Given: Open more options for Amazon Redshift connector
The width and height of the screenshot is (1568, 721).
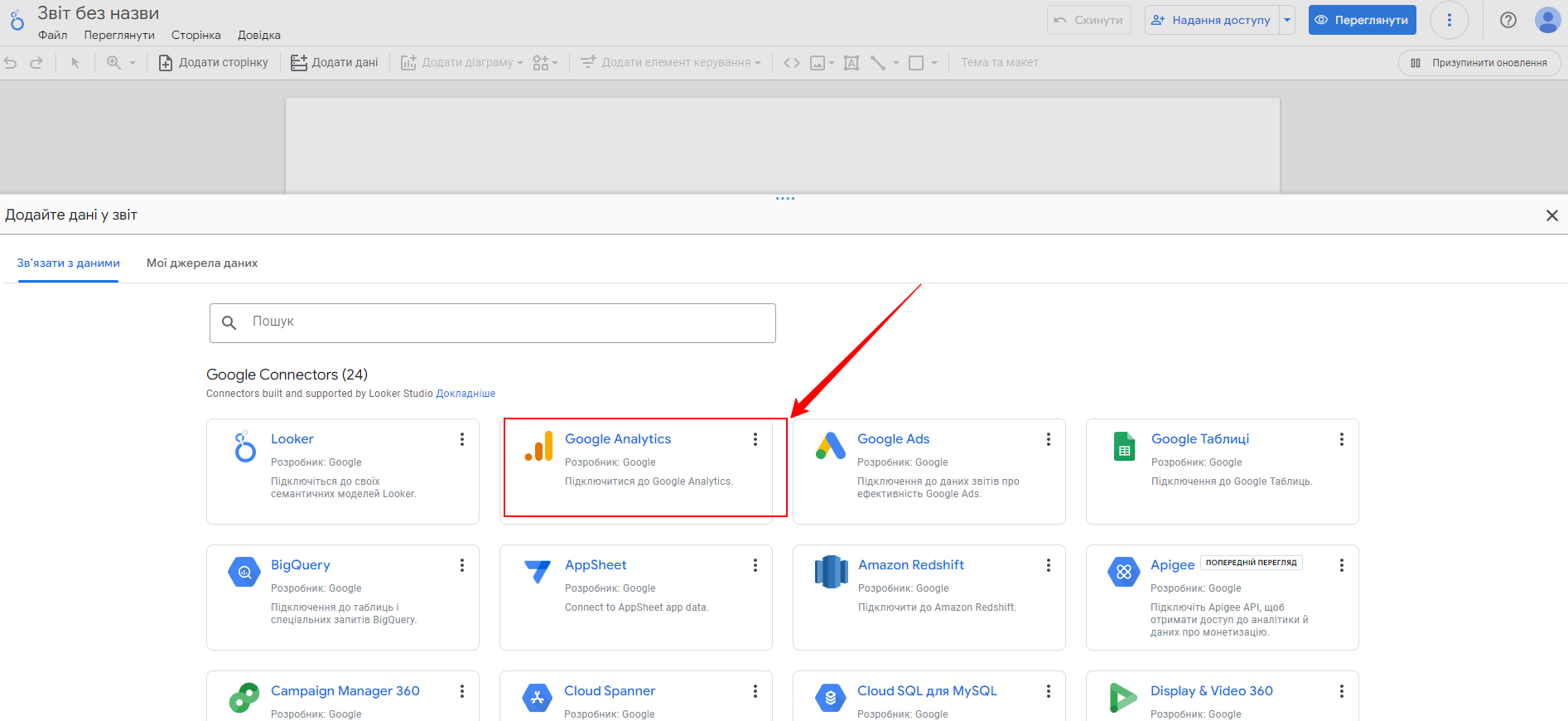Looking at the screenshot, I should click(x=1049, y=565).
